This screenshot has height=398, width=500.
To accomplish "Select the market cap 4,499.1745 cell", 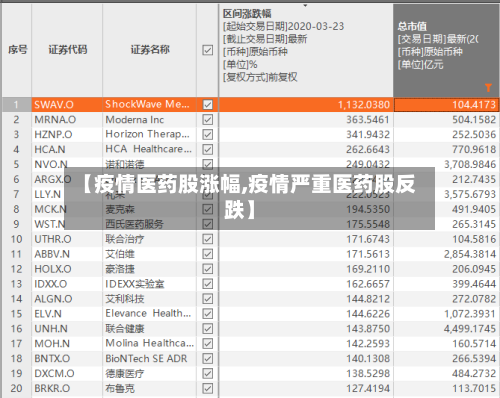I will click(446, 329).
